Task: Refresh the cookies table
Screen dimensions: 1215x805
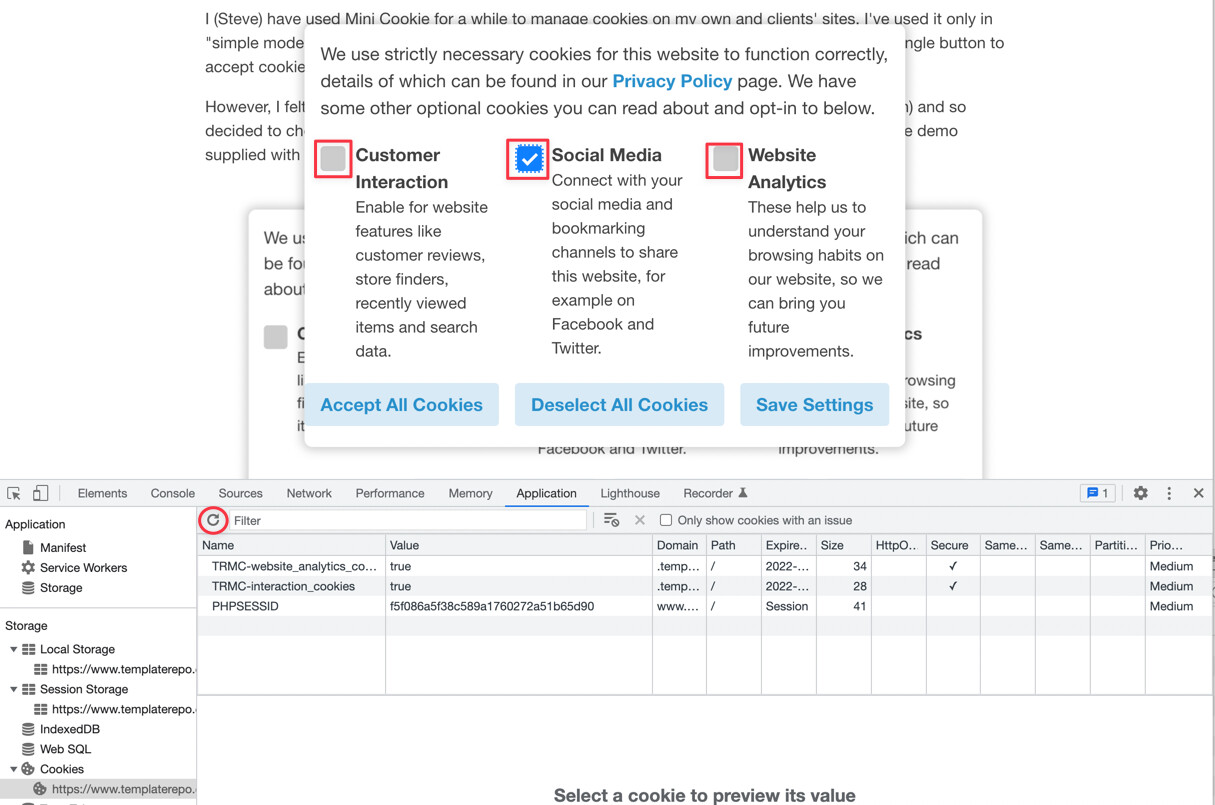Action: (x=213, y=520)
